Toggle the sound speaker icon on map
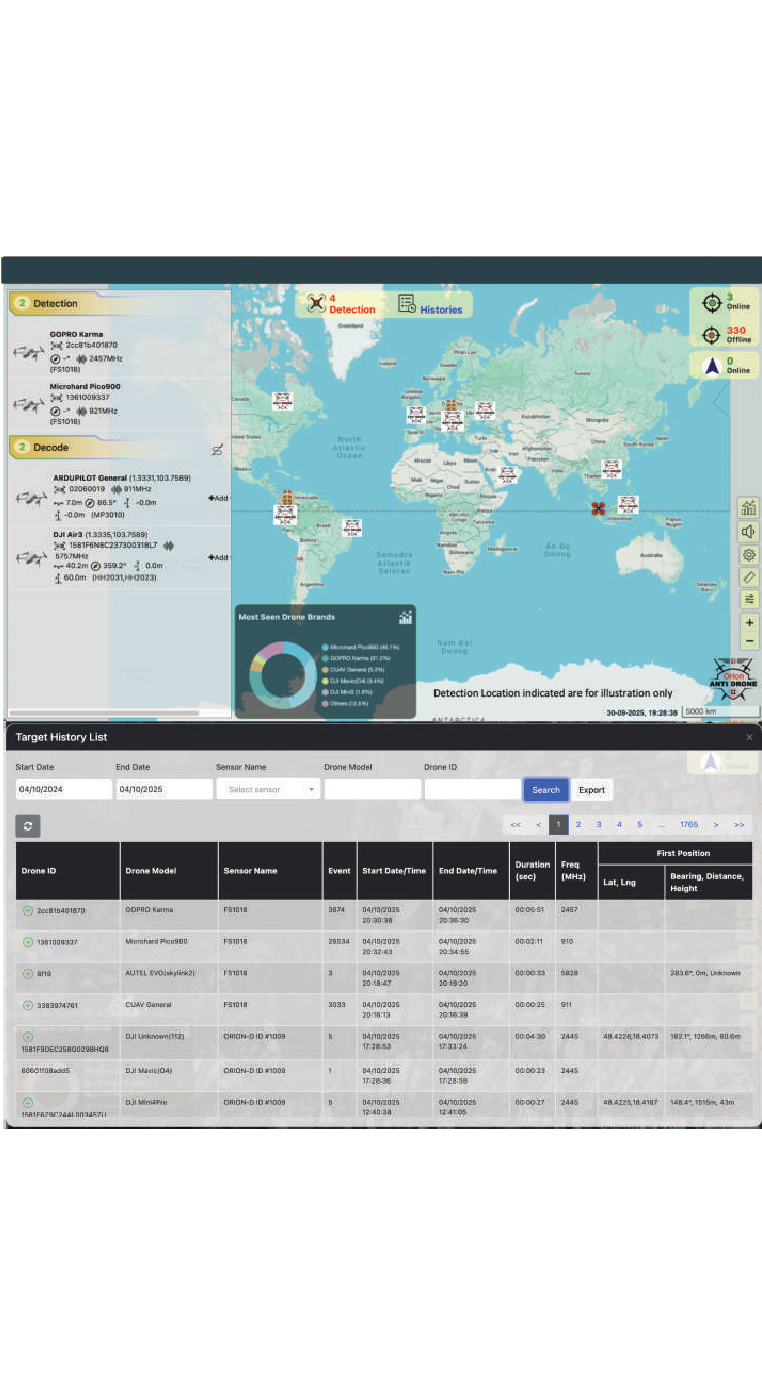Viewport: 762px width, 1382px height. pos(749,531)
